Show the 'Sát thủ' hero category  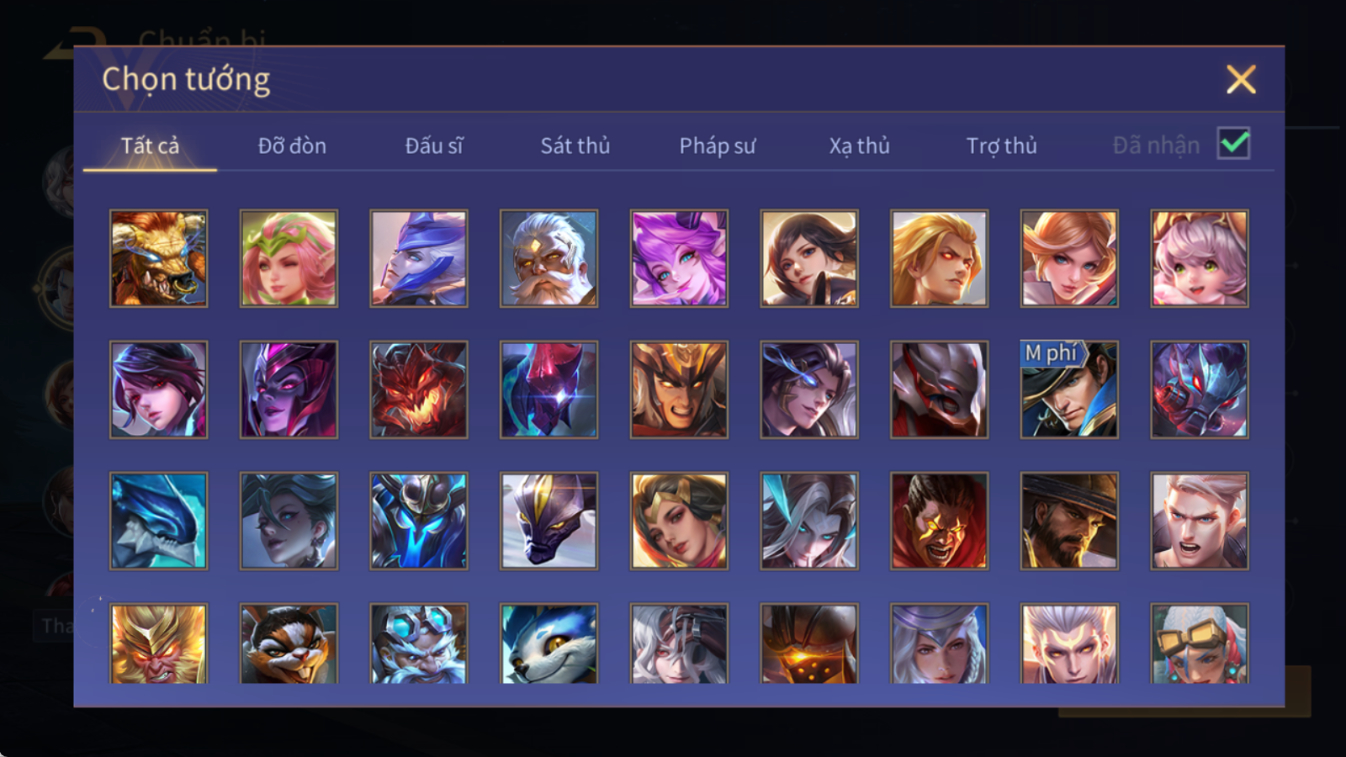pos(575,146)
